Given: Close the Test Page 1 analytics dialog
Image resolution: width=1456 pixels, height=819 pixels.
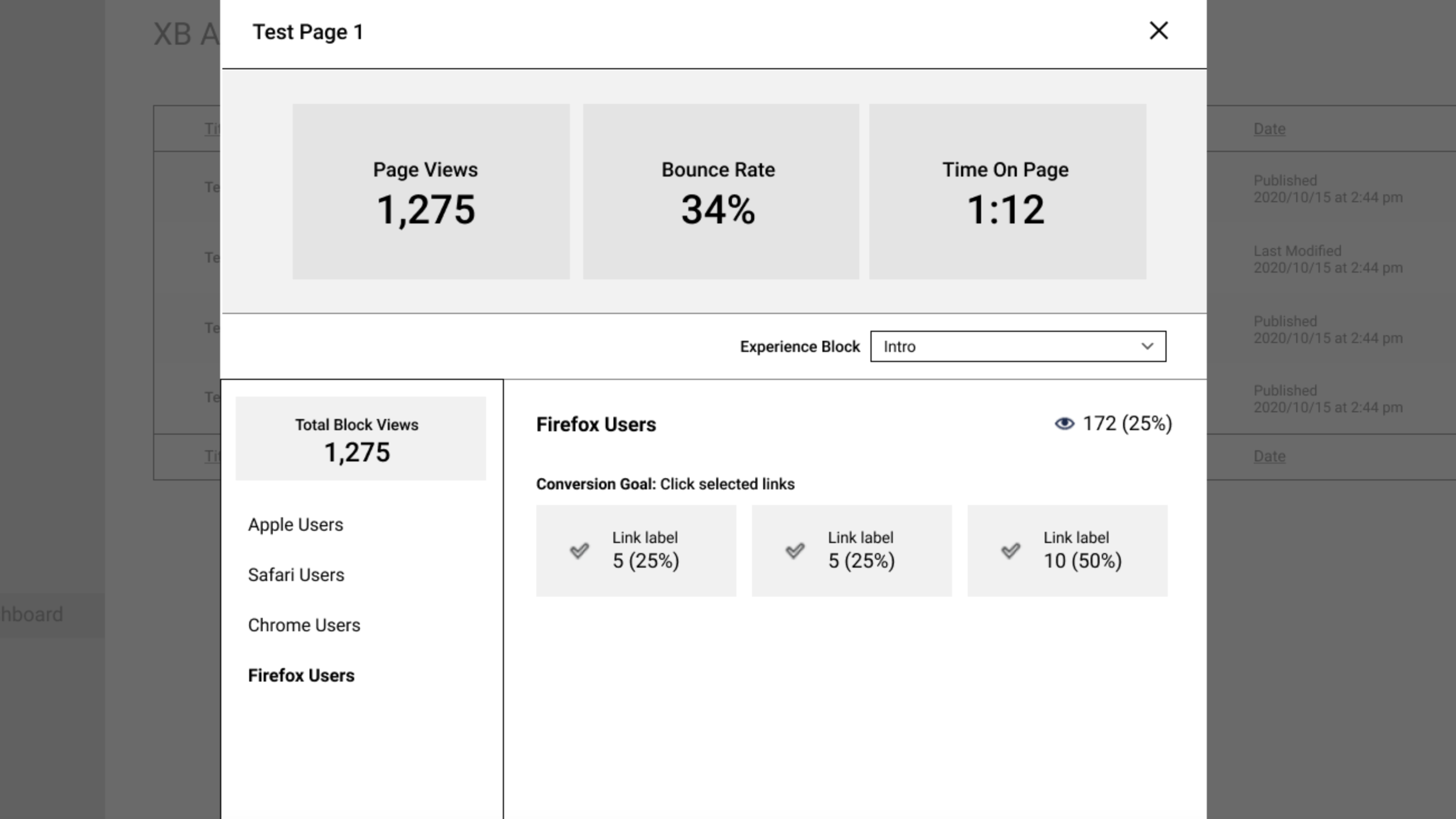Looking at the screenshot, I should click(1159, 31).
